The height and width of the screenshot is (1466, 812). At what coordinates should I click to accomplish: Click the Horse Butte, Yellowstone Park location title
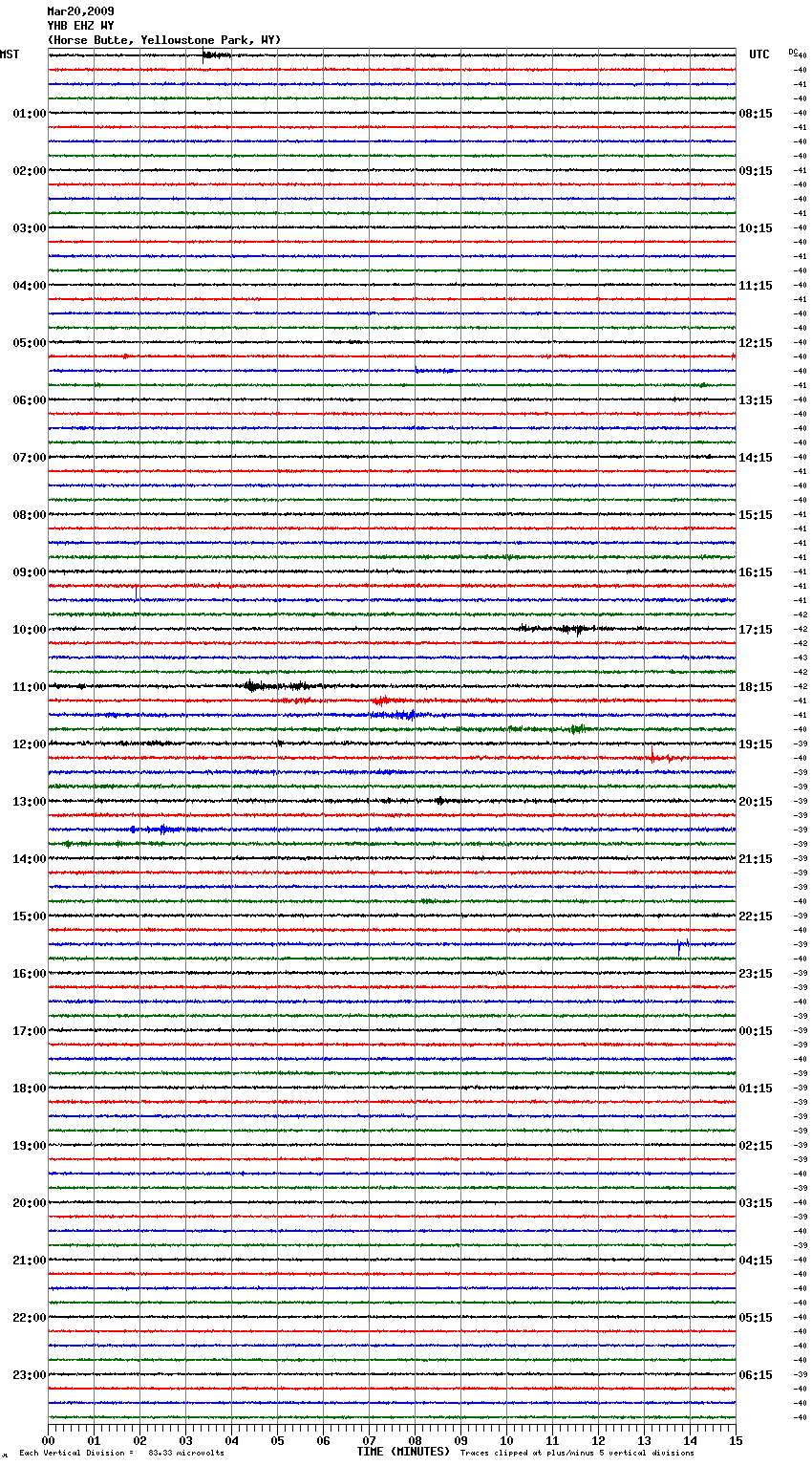(x=164, y=40)
